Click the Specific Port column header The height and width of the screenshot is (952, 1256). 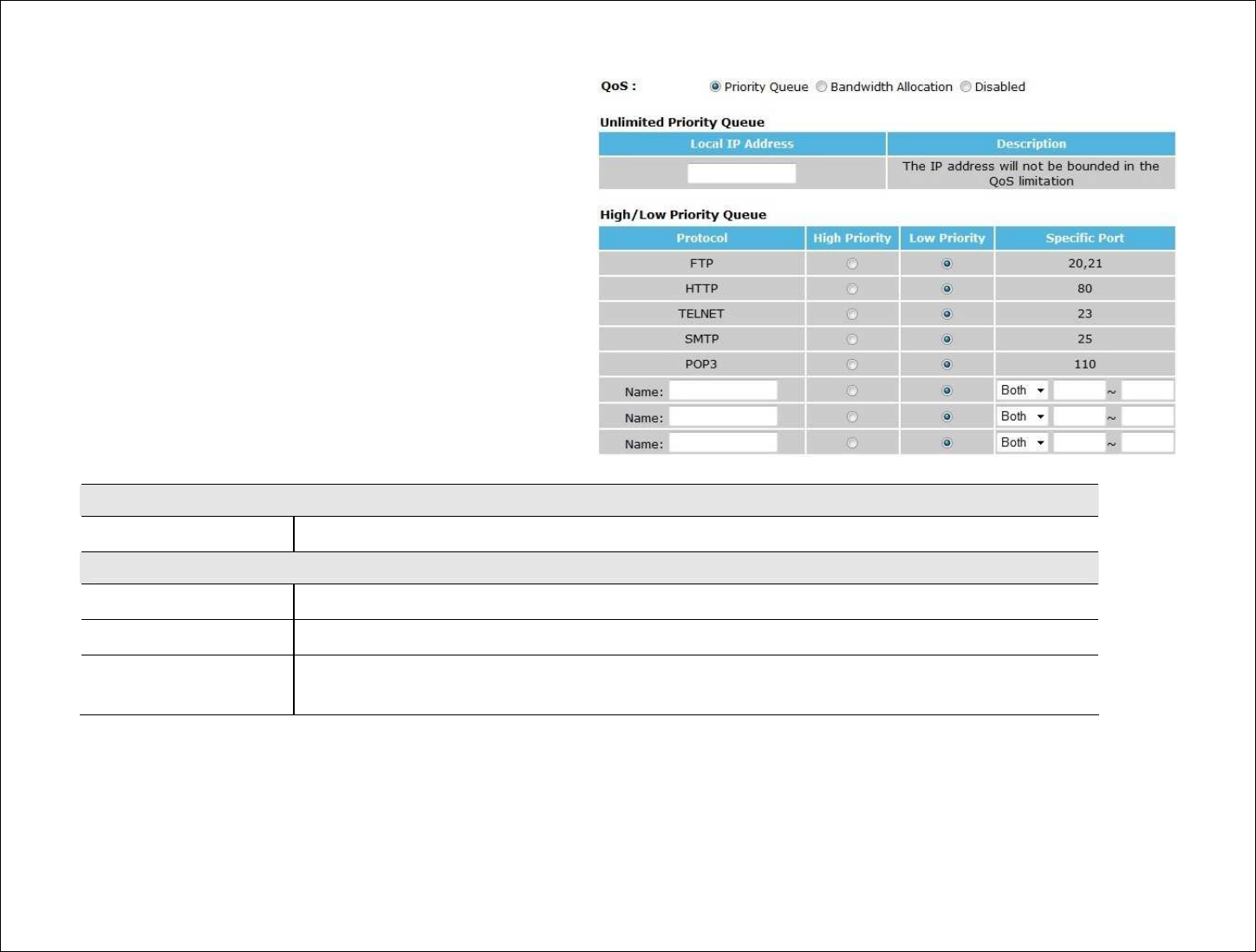[x=1084, y=238]
